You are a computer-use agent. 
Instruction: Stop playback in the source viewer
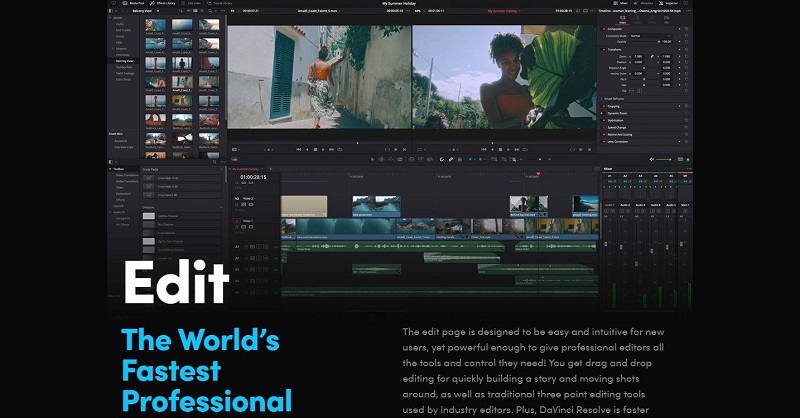[315, 150]
